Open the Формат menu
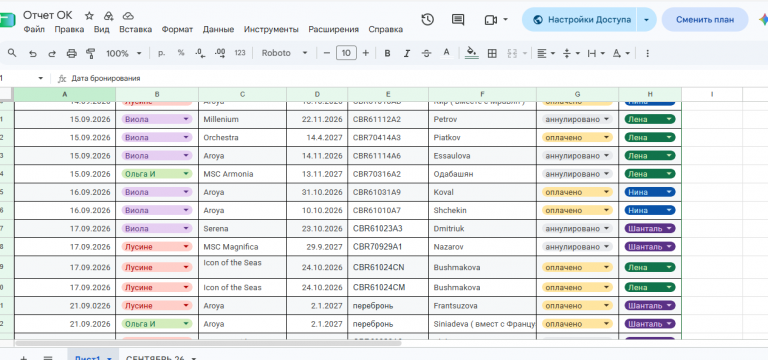The image size is (768, 360). click(x=177, y=29)
